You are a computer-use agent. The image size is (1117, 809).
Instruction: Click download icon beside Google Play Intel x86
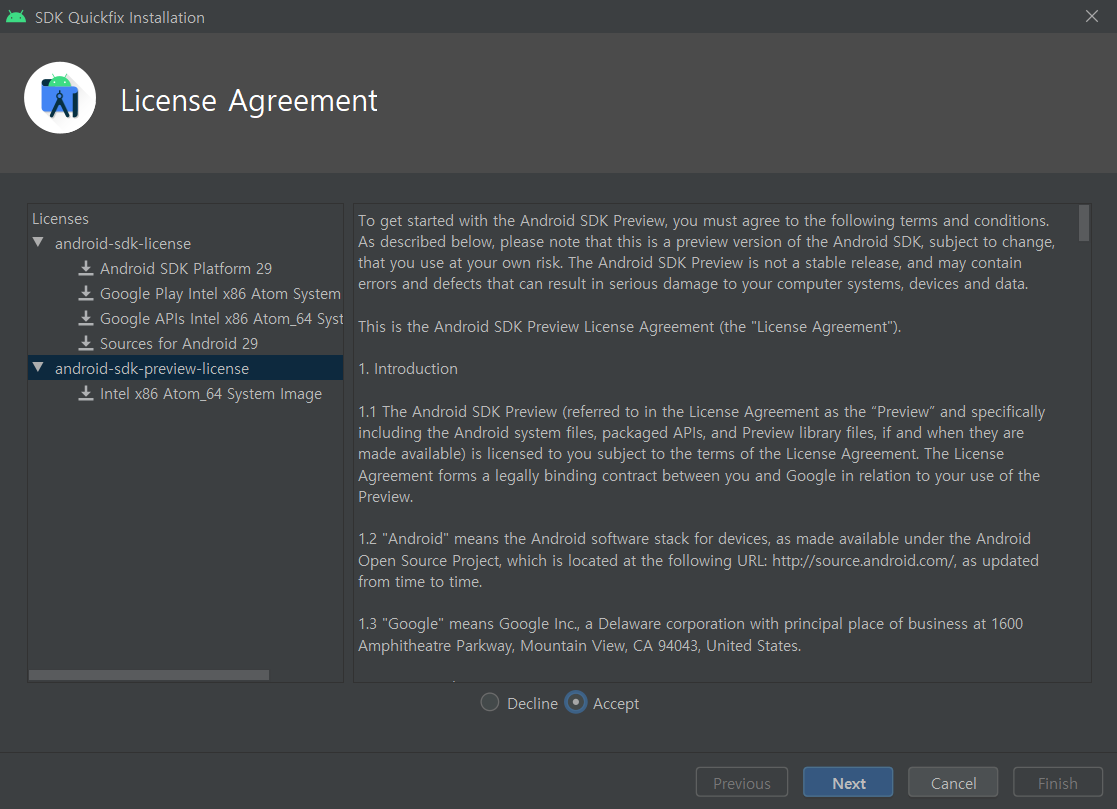coord(85,293)
